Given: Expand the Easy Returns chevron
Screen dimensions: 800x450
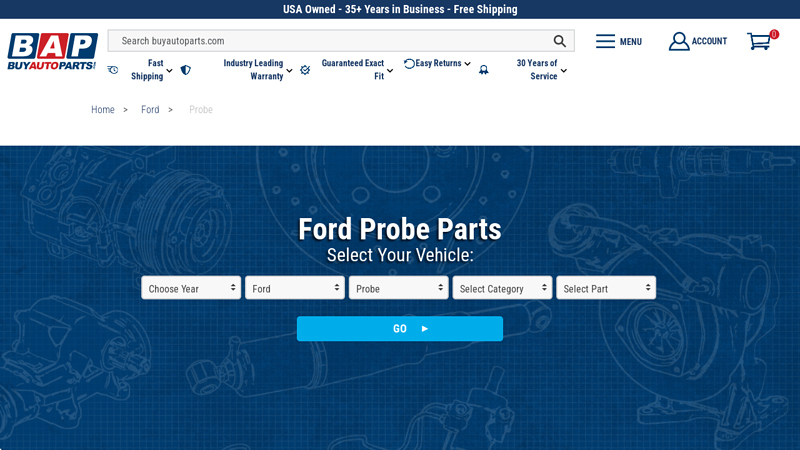Looking at the screenshot, I should pyautogui.click(x=467, y=64).
